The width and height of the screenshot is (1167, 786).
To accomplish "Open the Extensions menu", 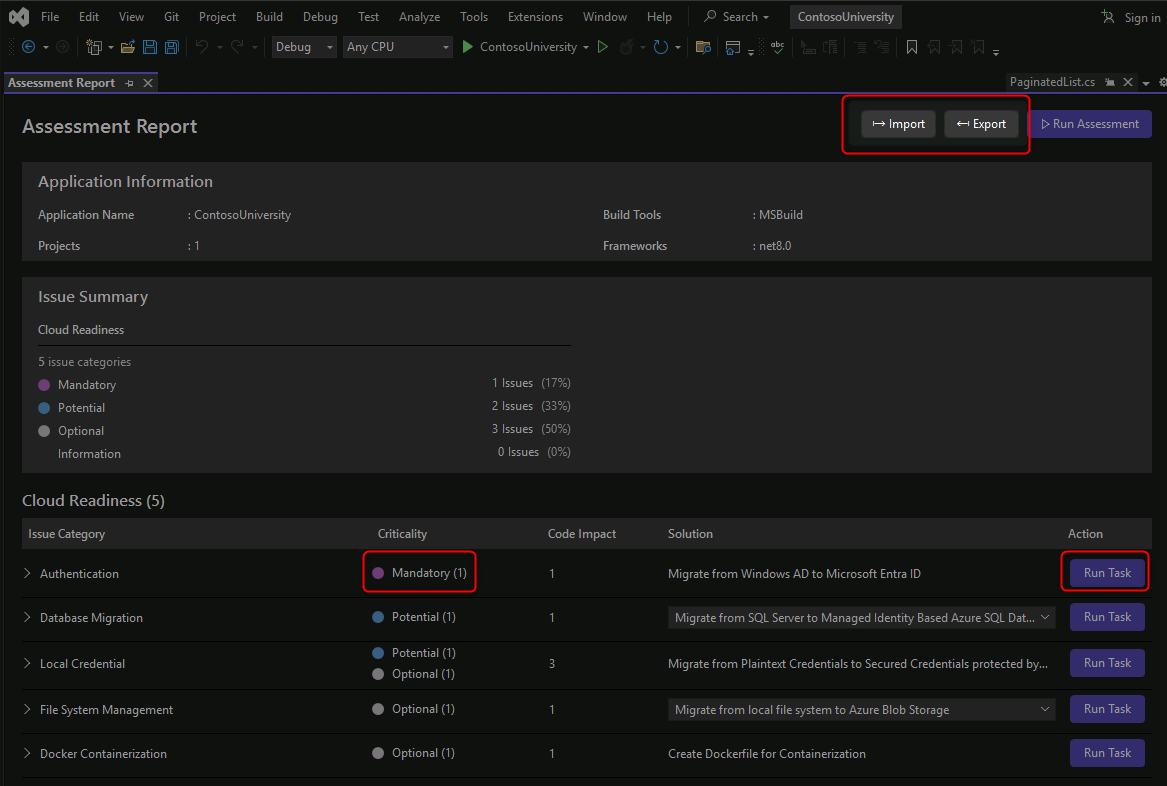I will tap(535, 16).
